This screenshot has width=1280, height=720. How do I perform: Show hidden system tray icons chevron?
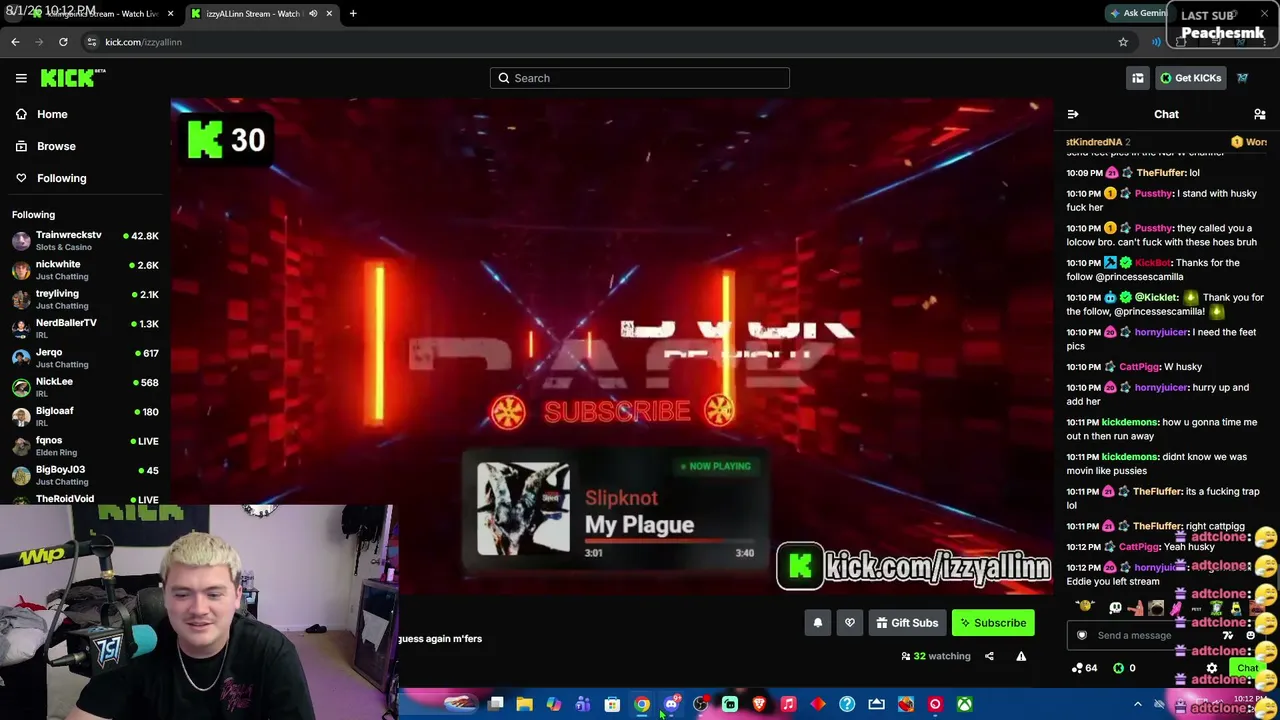click(x=1137, y=704)
